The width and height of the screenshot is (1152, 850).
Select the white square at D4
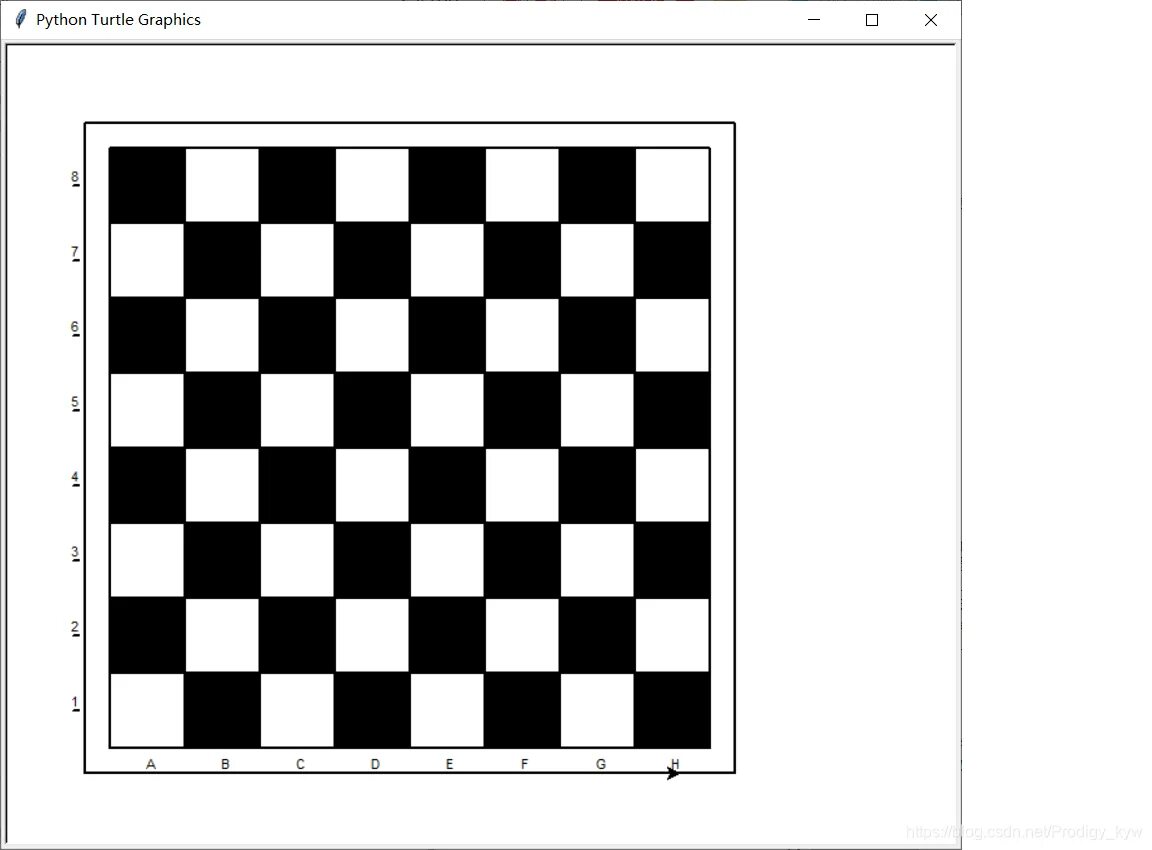pyautogui.click(x=372, y=485)
